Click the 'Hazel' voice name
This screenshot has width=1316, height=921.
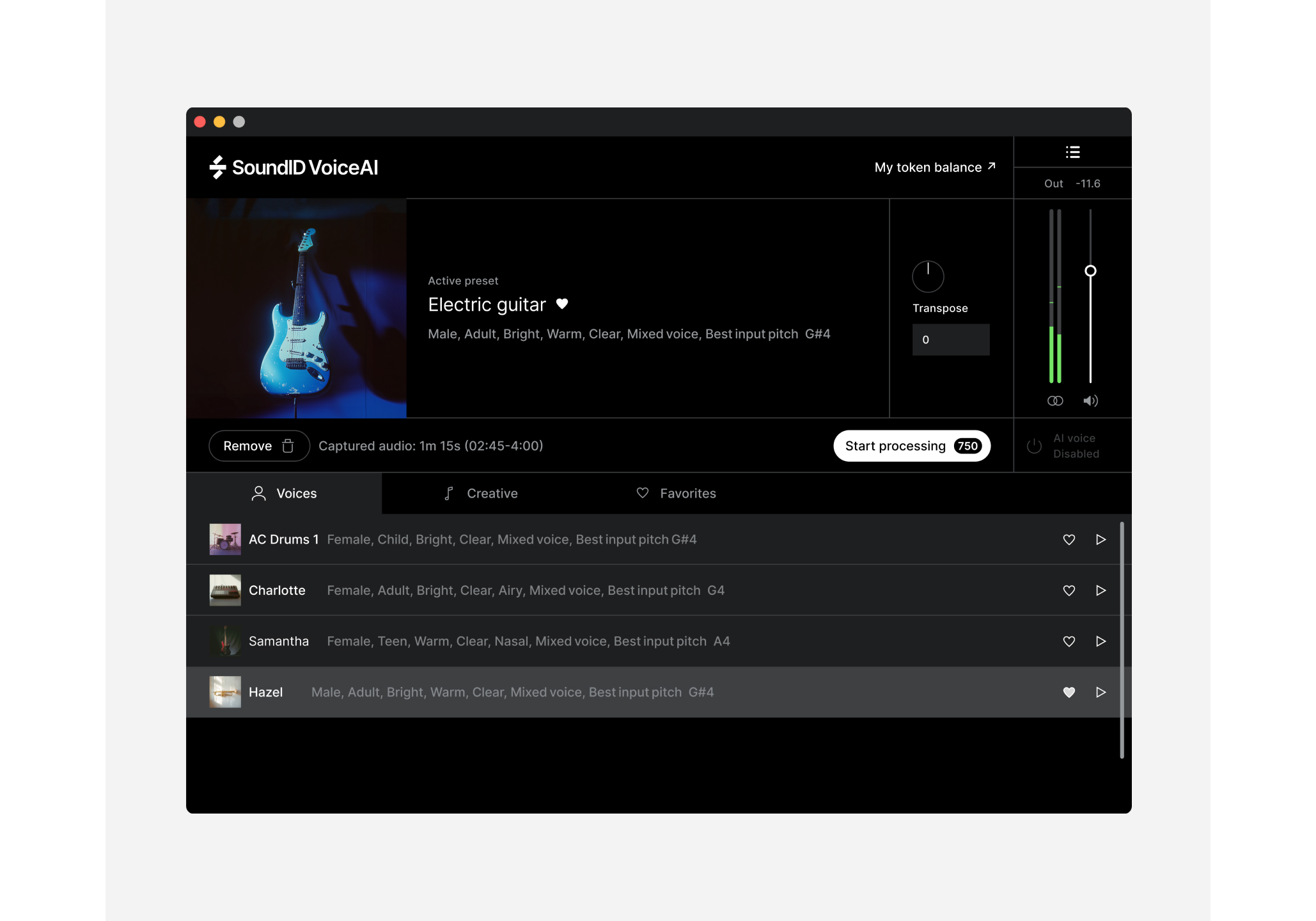pos(265,692)
